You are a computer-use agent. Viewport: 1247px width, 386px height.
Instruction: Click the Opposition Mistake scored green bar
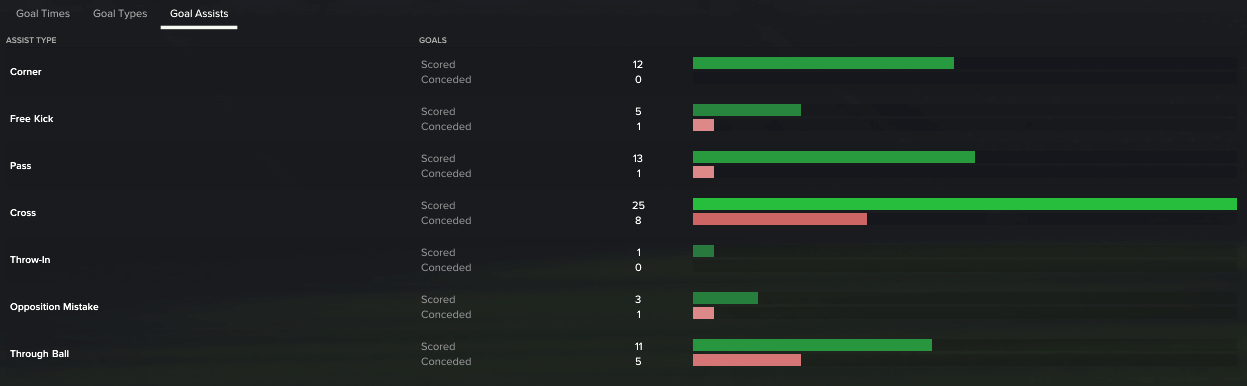coord(725,298)
